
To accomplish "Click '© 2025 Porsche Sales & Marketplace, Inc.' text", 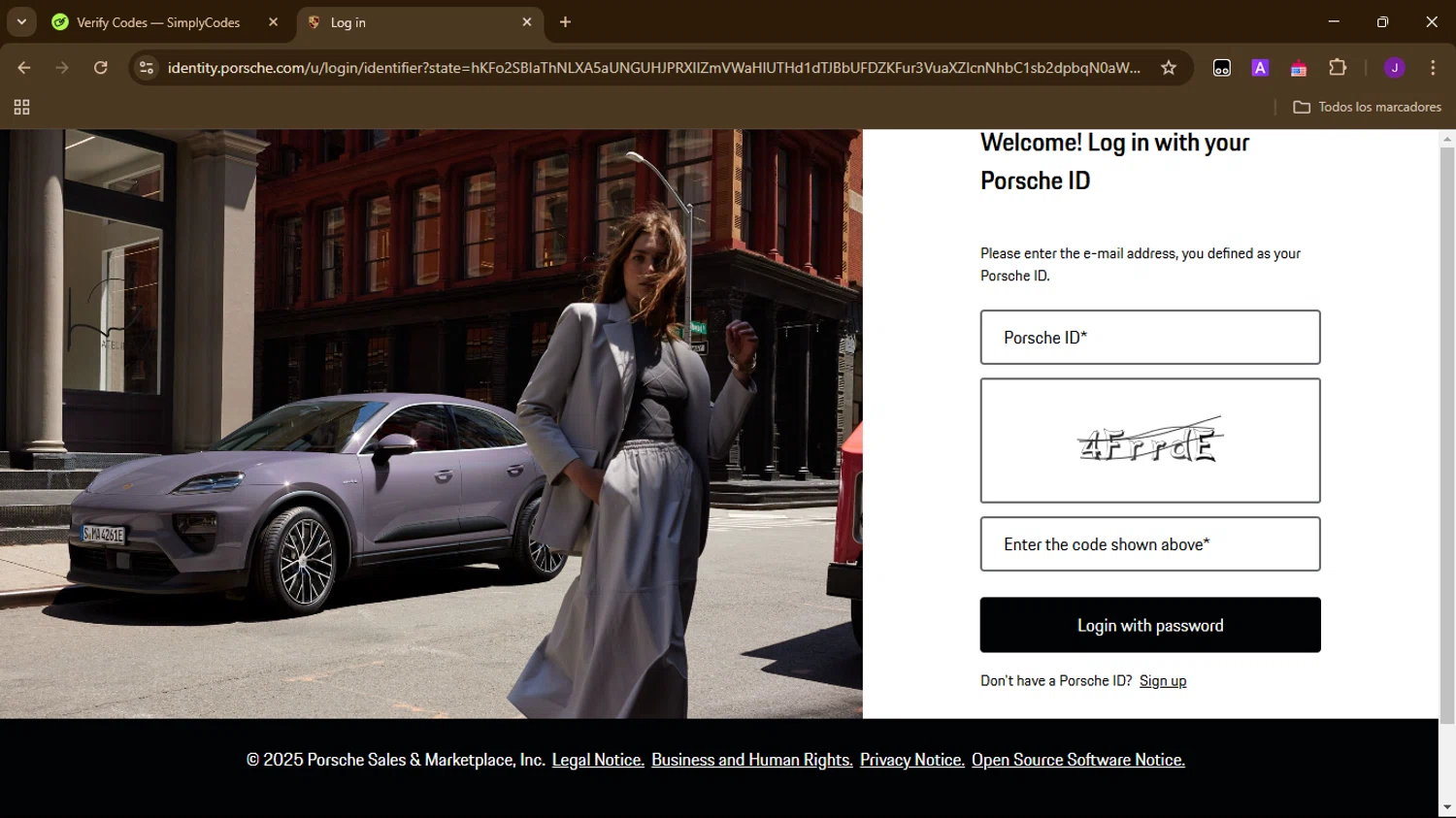I will coord(396,760).
